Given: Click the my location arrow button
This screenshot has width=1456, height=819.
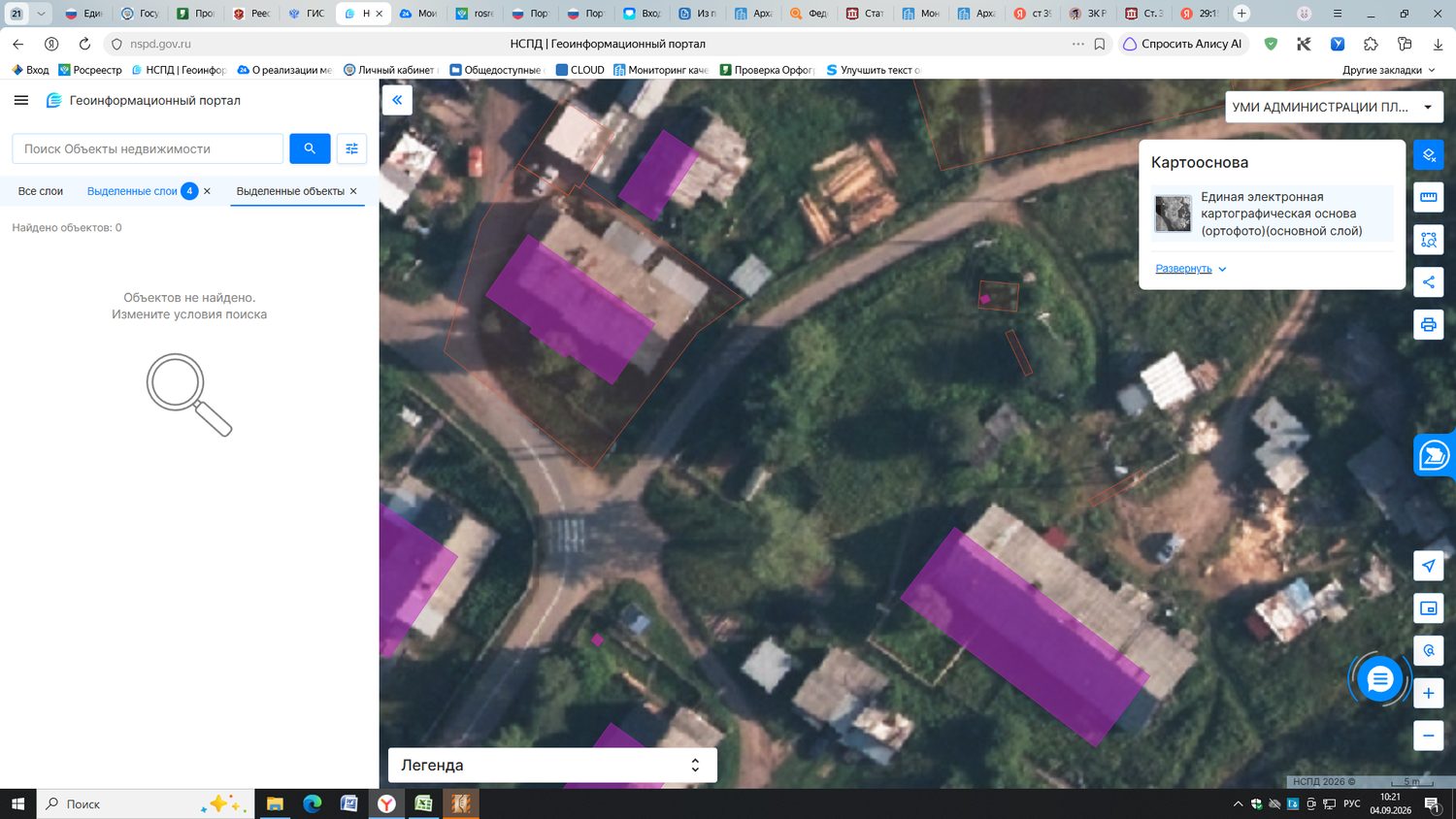Looking at the screenshot, I should tap(1428, 566).
